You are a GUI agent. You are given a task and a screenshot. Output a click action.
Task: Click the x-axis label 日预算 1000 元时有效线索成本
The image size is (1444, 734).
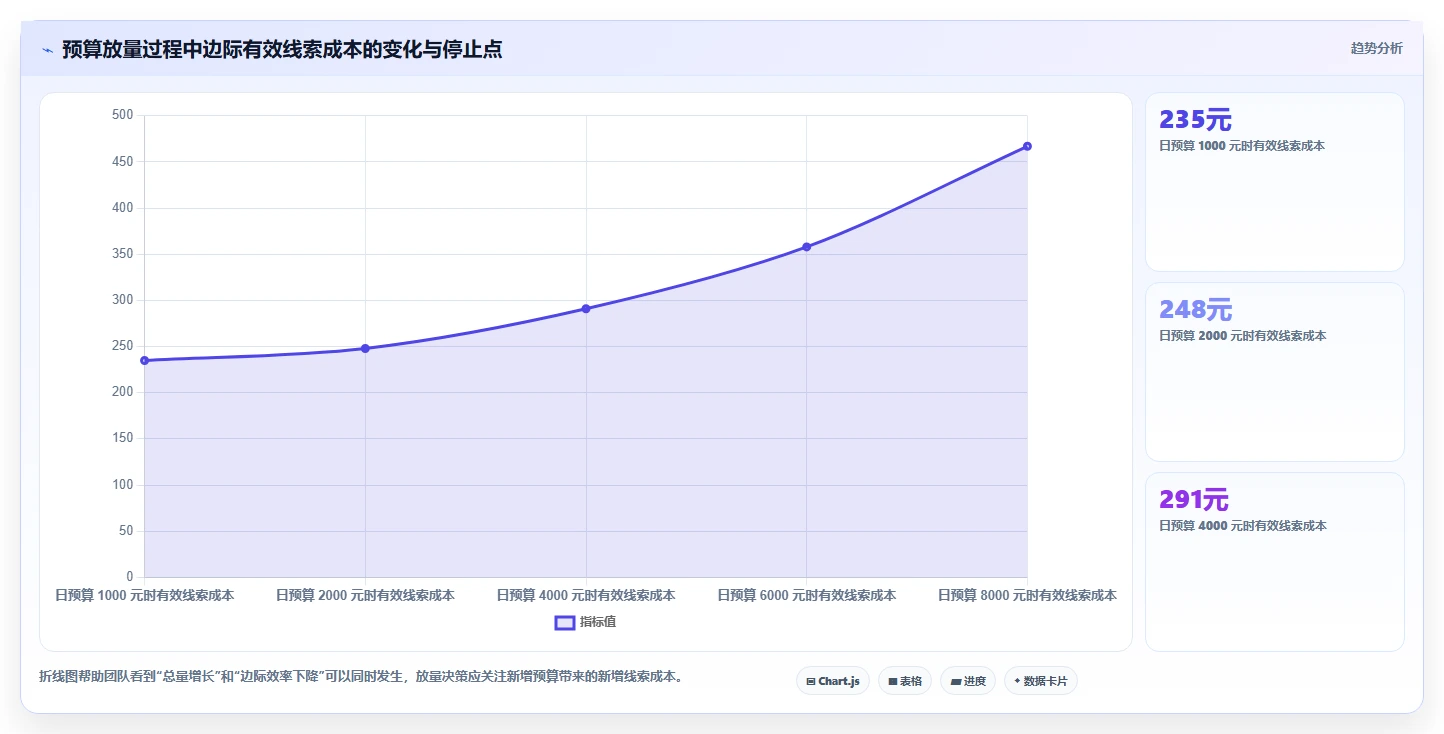[x=145, y=595]
